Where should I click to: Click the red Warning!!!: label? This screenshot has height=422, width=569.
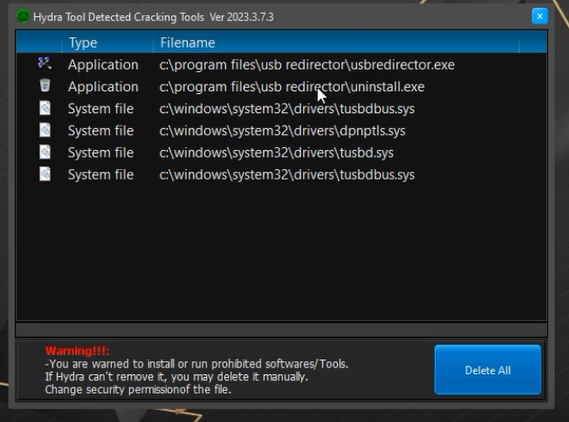tap(77, 351)
